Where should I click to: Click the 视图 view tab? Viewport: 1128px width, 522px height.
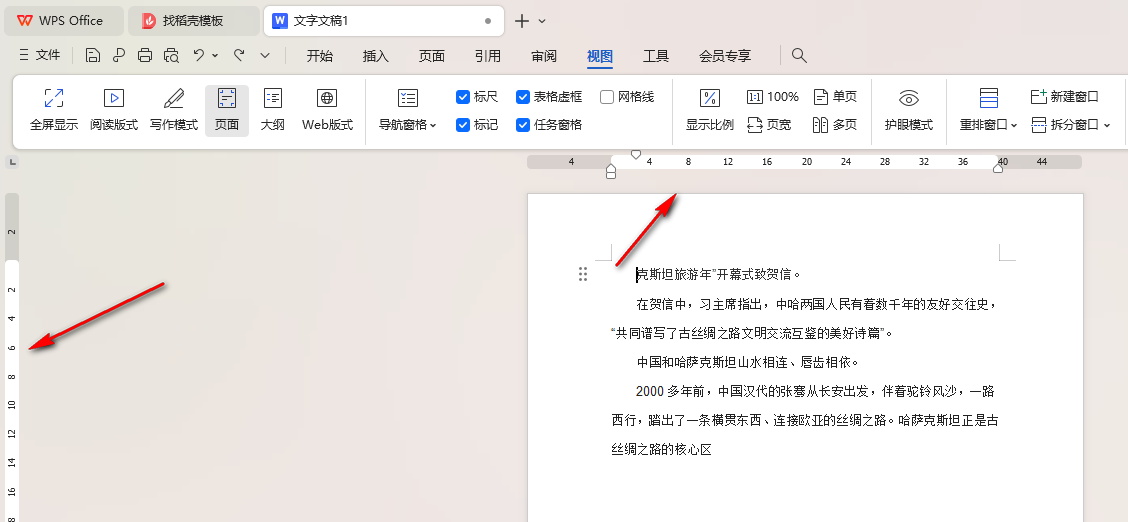tap(600, 56)
